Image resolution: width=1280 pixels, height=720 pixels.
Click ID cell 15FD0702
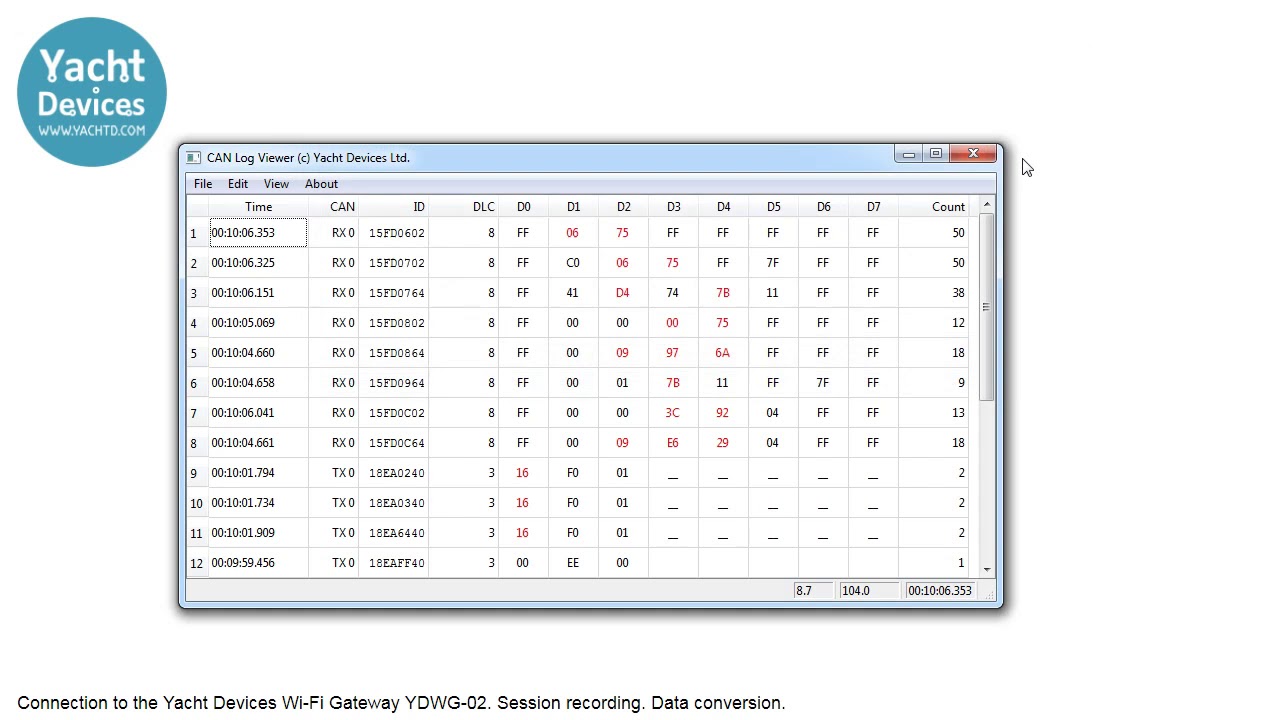[x=393, y=263]
